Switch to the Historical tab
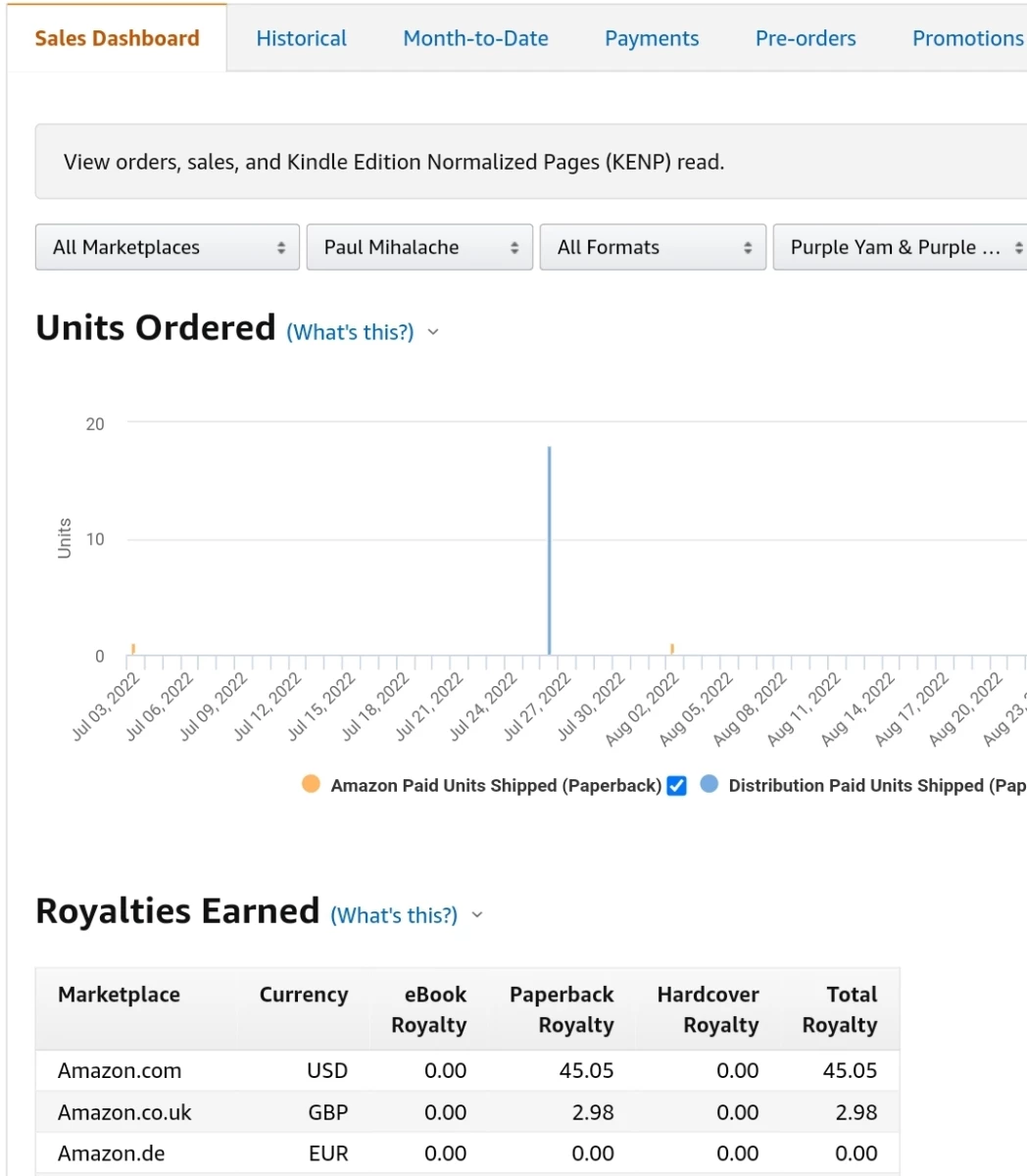1027x1176 pixels. click(x=302, y=38)
